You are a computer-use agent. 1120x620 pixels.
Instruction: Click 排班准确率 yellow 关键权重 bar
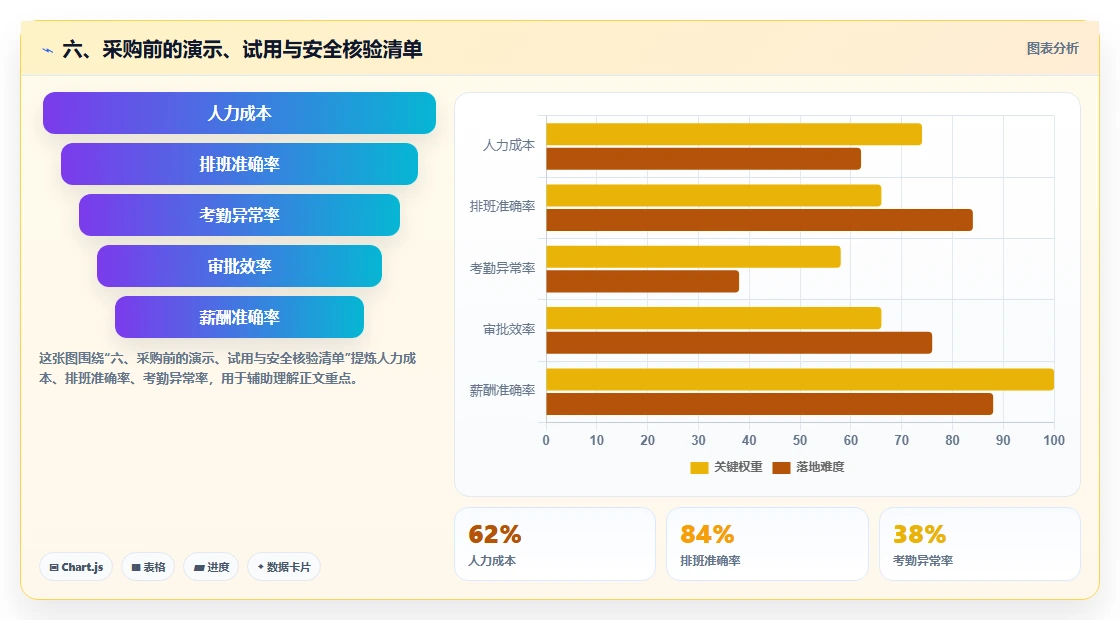pyautogui.click(x=714, y=195)
